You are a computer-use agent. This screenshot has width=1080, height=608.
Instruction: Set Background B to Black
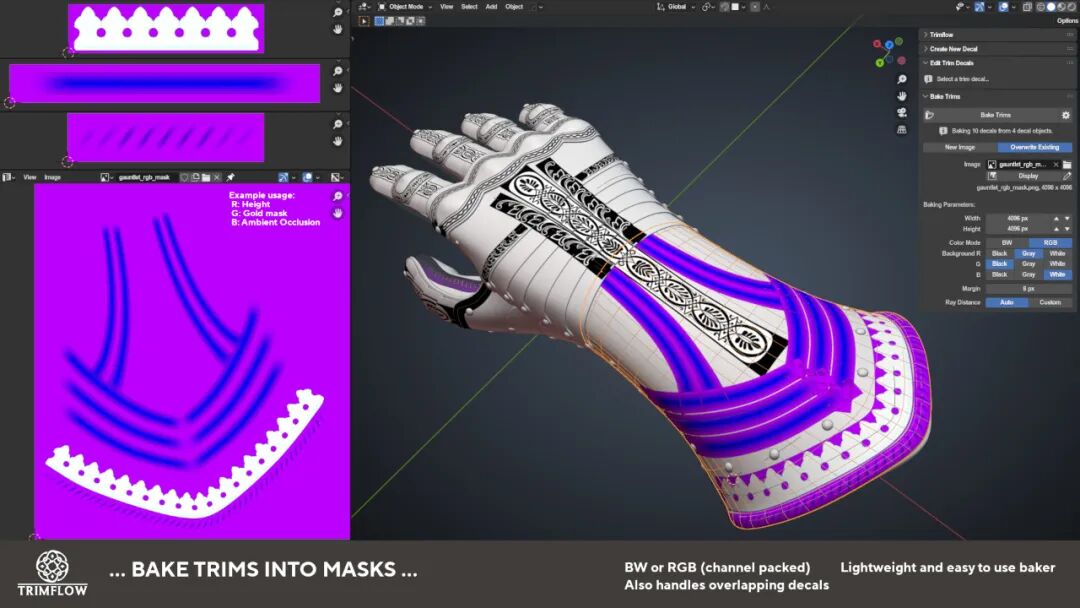click(x=999, y=275)
